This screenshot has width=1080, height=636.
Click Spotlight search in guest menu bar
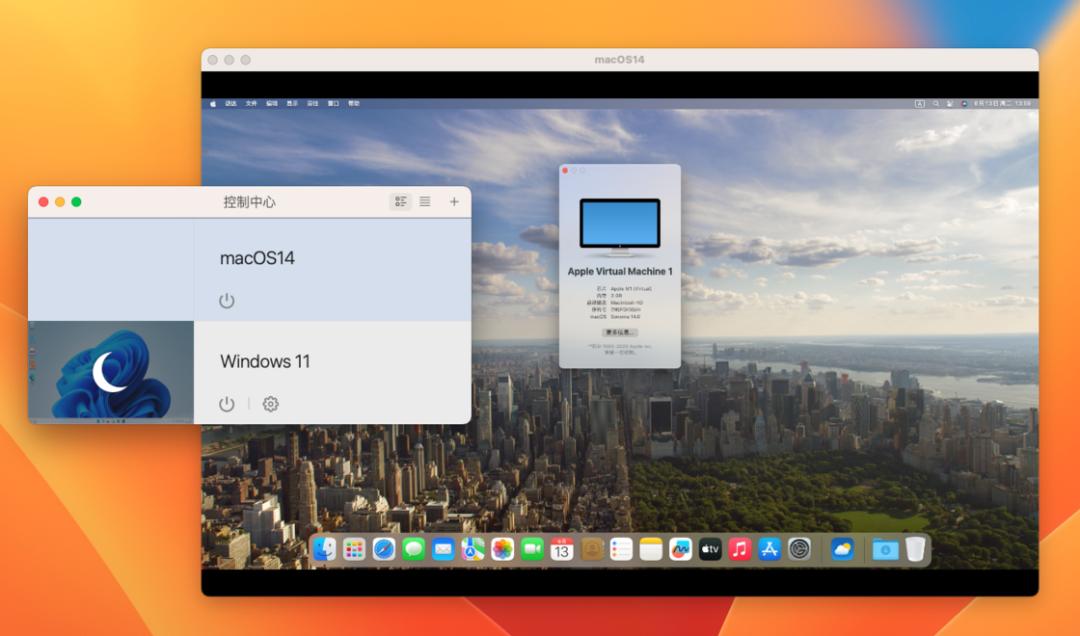click(x=935, y=103)
